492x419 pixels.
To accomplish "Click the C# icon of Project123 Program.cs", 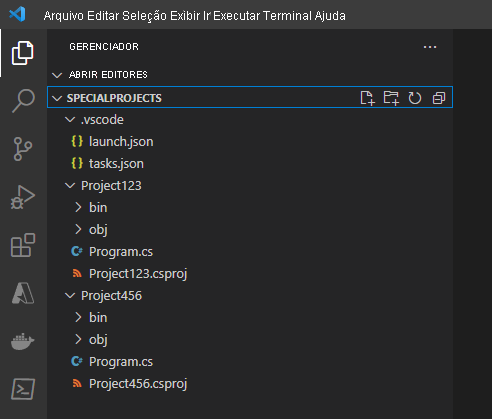I will point(77,251).
